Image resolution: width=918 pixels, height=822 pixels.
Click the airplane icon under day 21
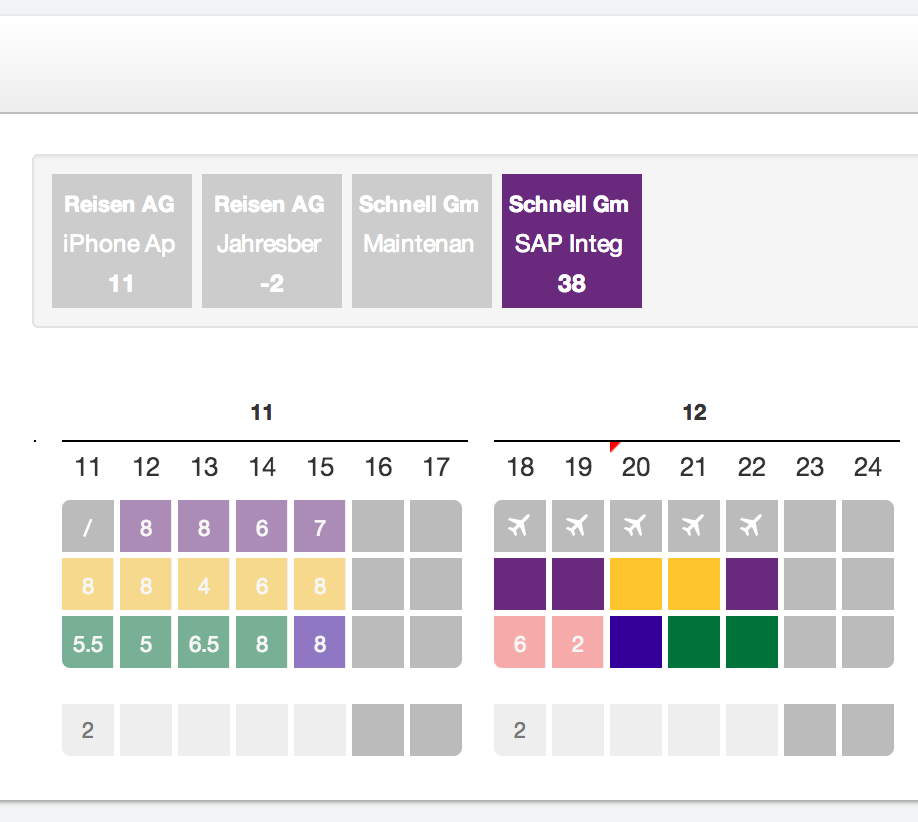pyautogui.click(x=693, y=525)
